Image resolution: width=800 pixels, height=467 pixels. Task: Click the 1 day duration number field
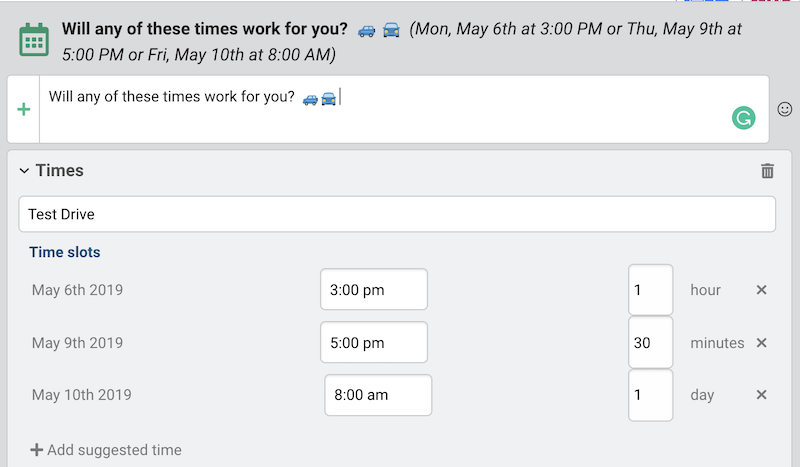(x=651, y=395)
